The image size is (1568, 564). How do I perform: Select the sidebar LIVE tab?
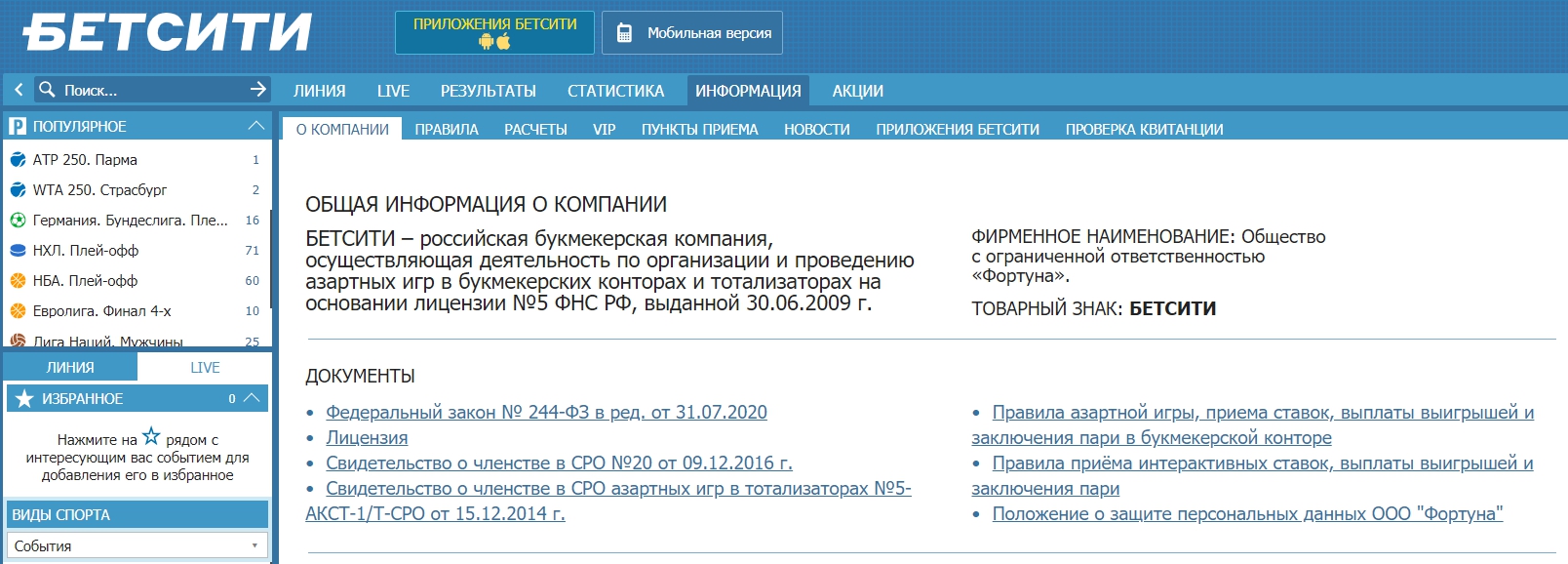click(x=205, y=367)
